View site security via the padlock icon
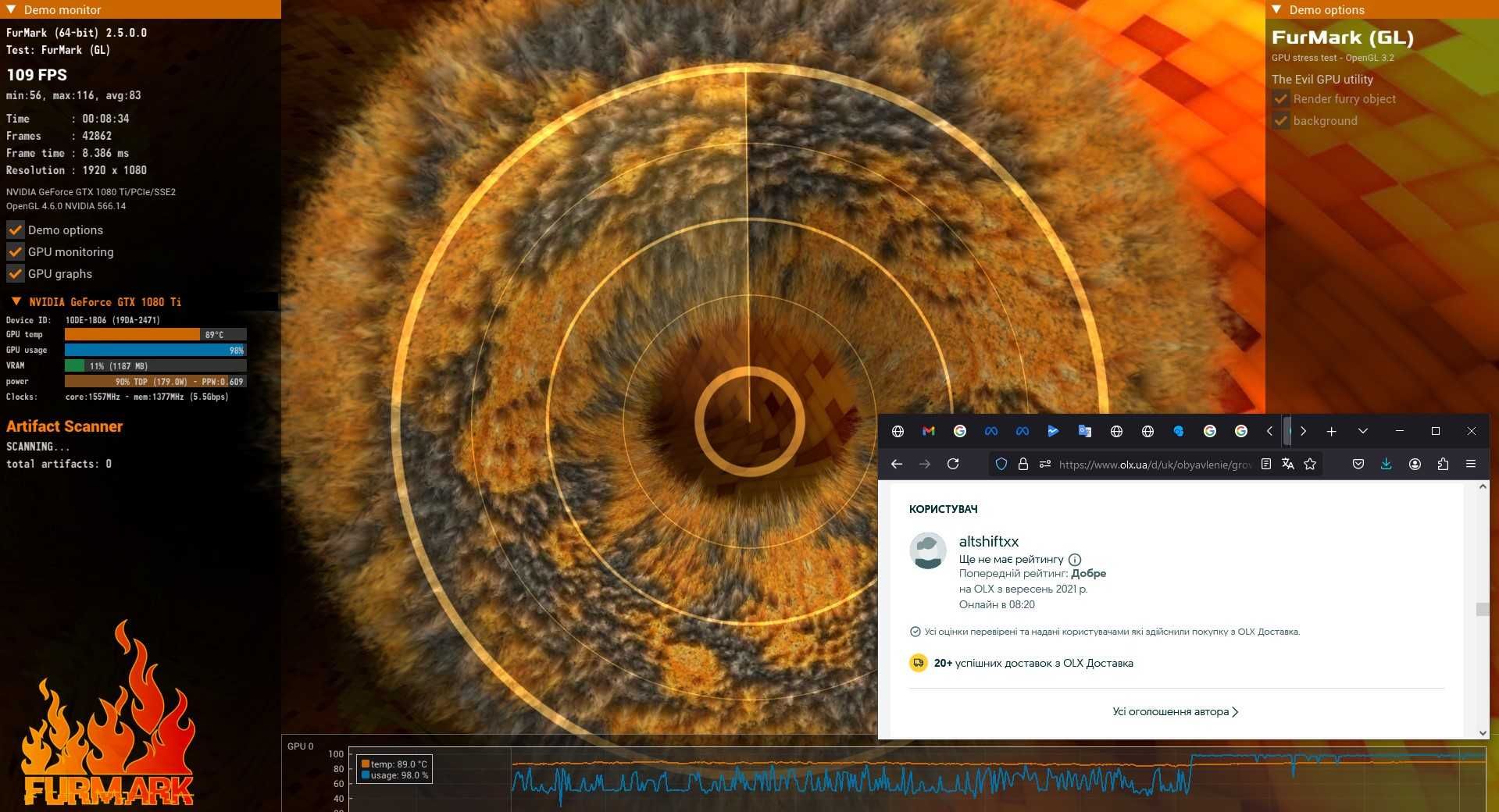This screenshot has height=812, width=1499. [x=1023, y=464]
